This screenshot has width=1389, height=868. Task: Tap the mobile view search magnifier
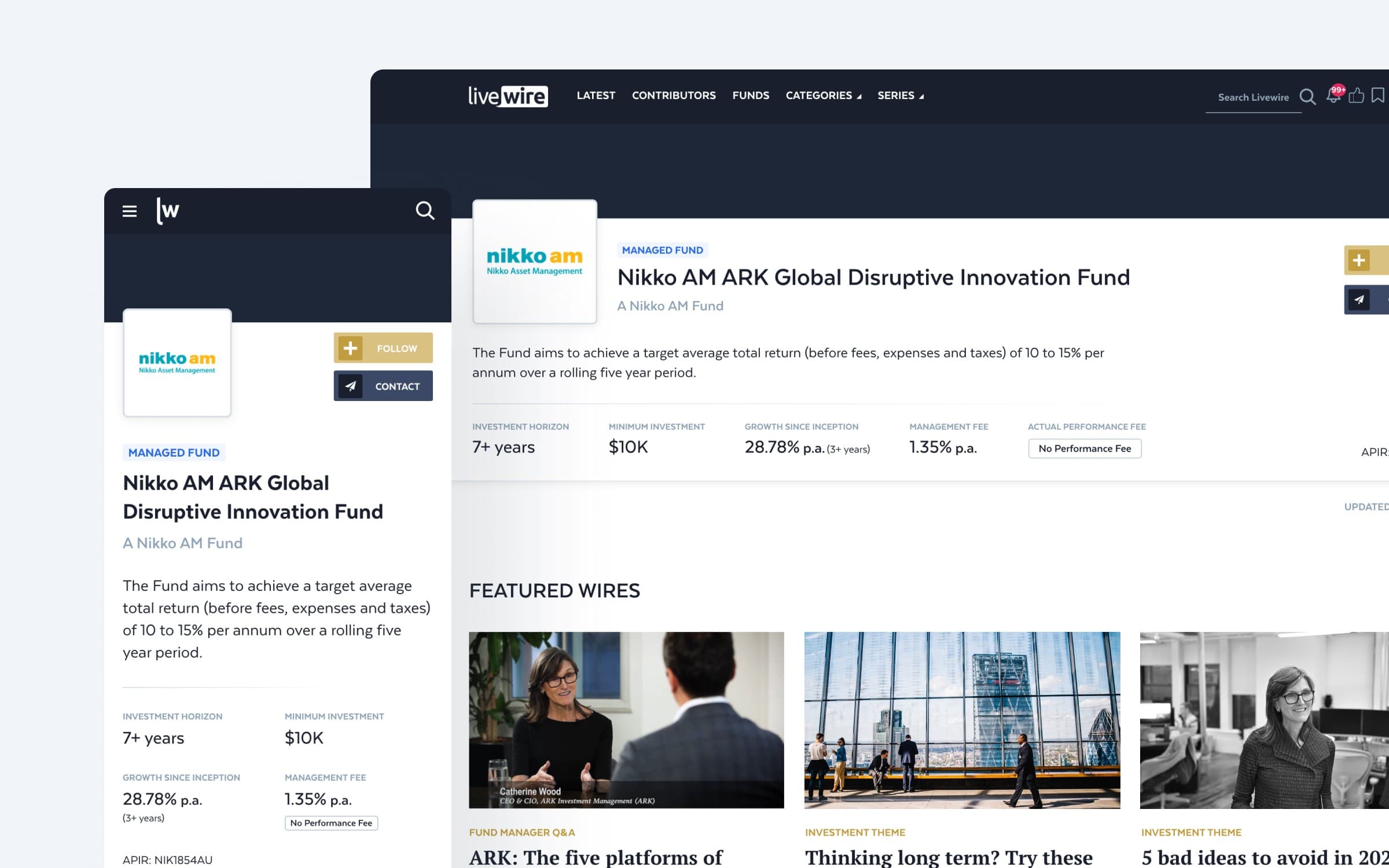[x=425, y=211]
